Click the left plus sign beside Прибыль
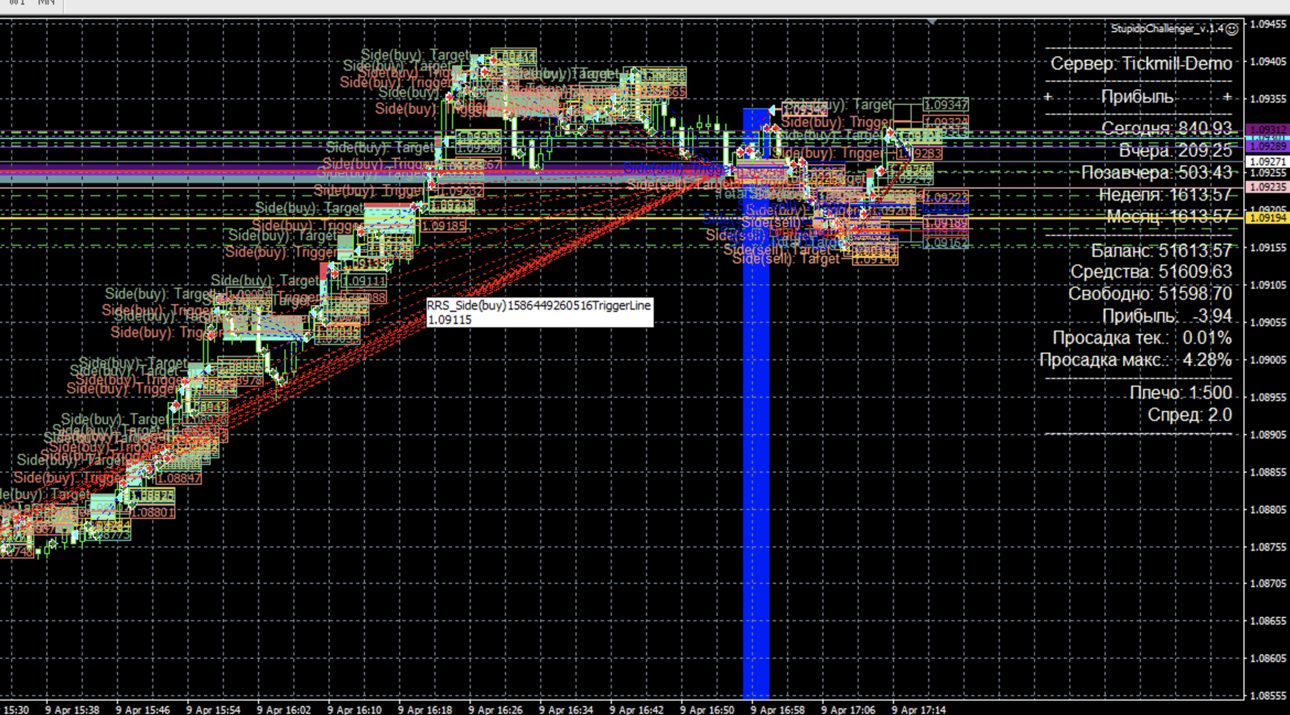The width and height of the screenshot is (1290, 715). [1048, 97]
